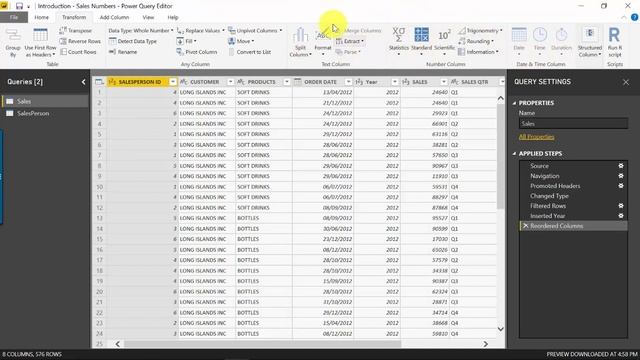
Task: Click Convert to List tool
Action: [249, 52]
